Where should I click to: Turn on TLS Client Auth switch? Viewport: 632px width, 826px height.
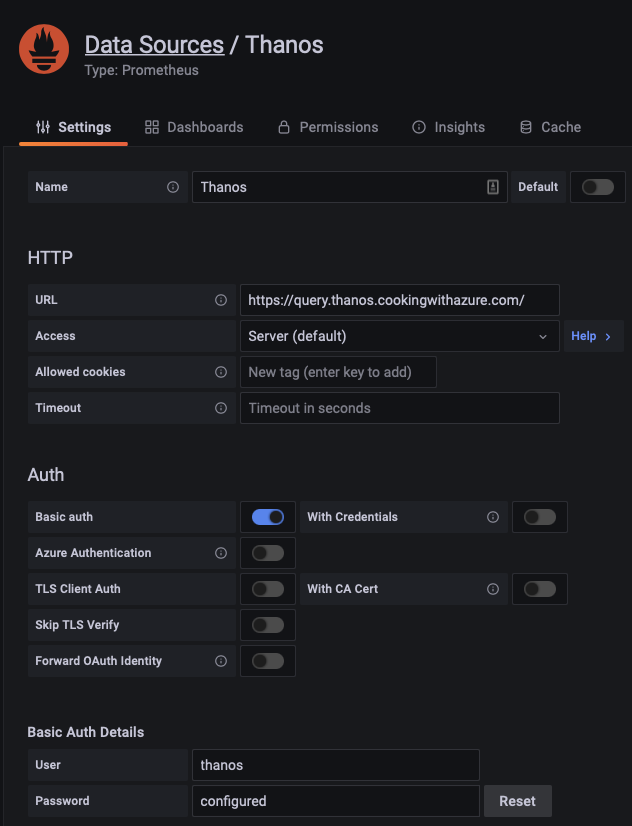click(268, 589)
